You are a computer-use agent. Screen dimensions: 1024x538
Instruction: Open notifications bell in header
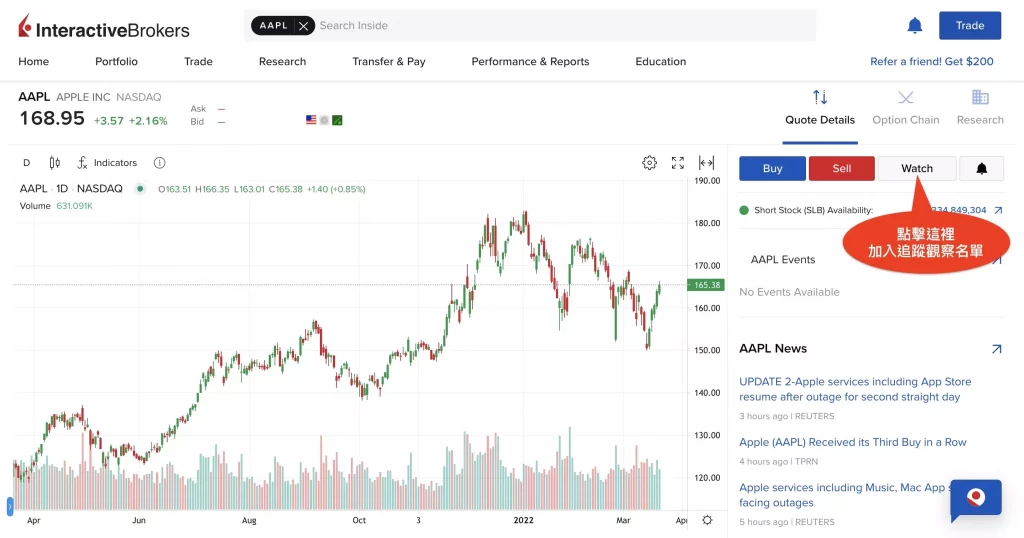914,25
